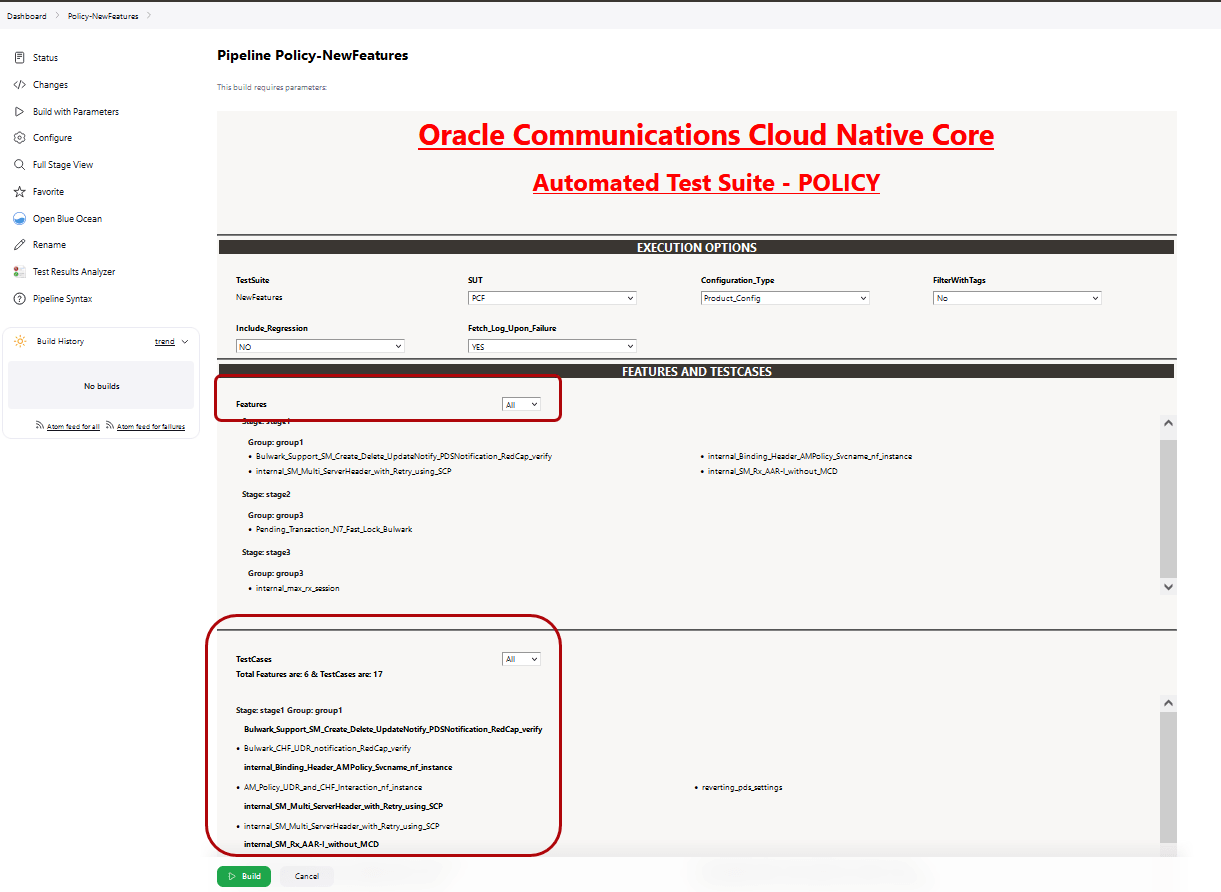Click the Cancel button

tap(307, 876)
